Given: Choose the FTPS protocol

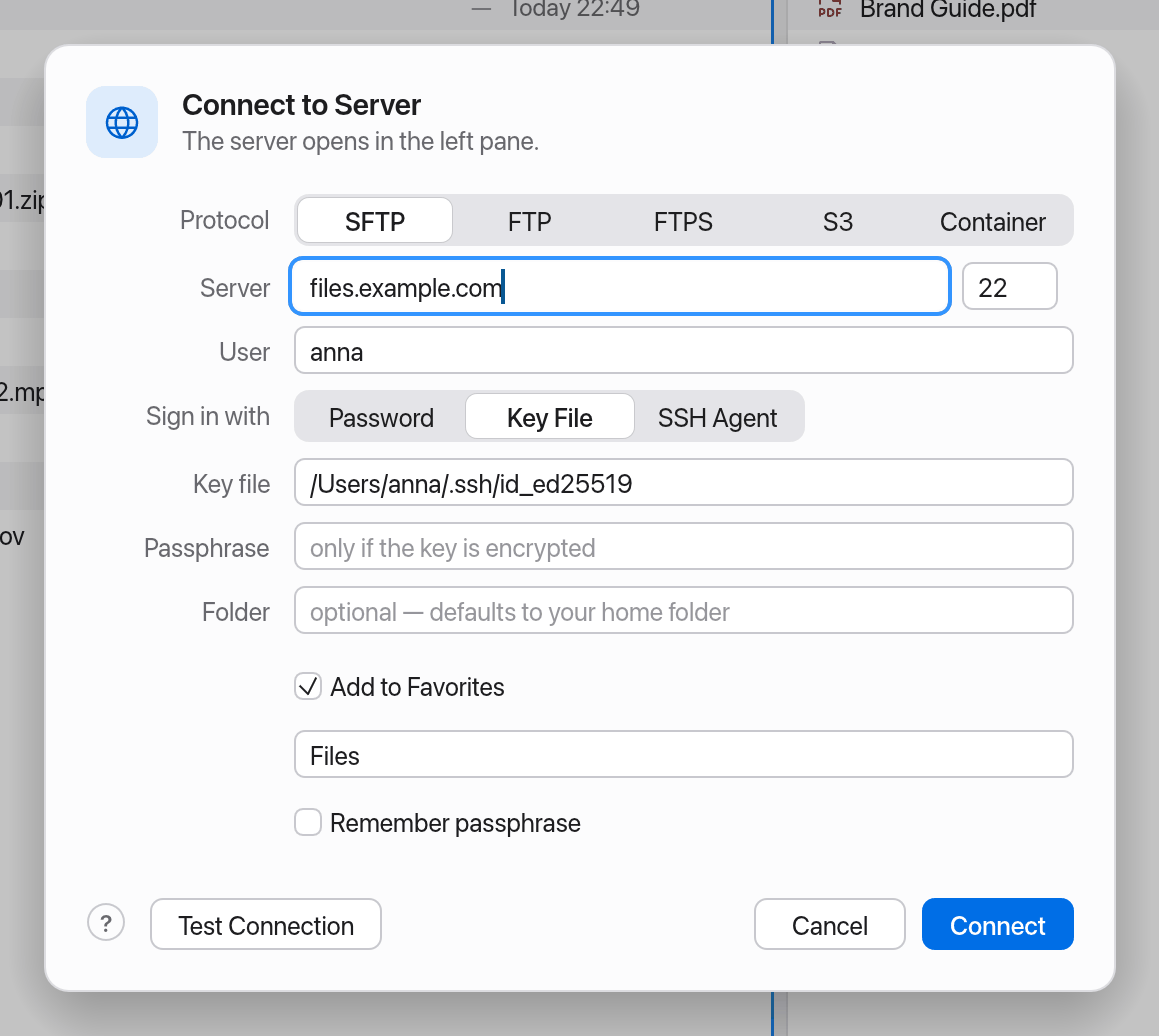Looking at the screenshot, I should (683, 221).
